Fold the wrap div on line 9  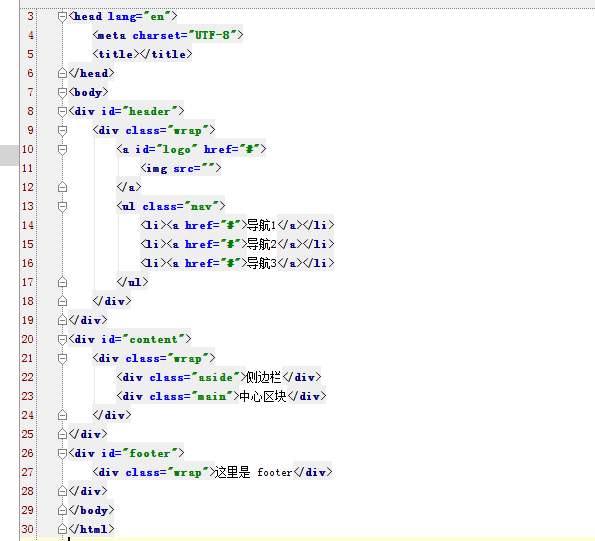pyautogui.click(x=63, y=130)
